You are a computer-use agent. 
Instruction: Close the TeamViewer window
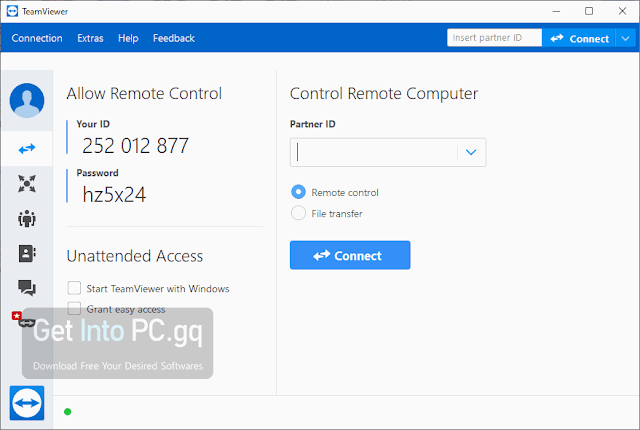tap(622, 11)
